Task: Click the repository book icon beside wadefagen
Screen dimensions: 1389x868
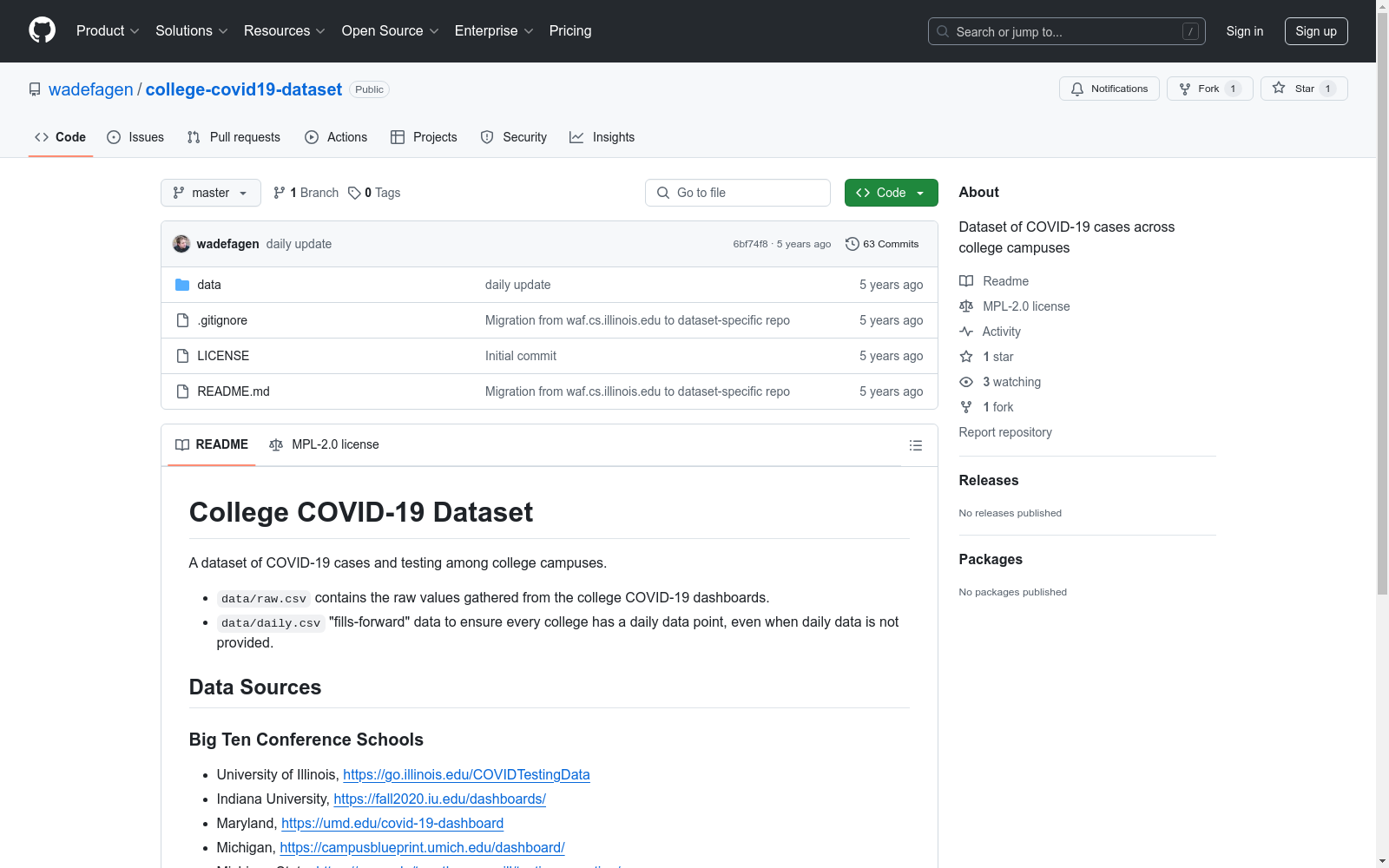Action: [35, 89]
